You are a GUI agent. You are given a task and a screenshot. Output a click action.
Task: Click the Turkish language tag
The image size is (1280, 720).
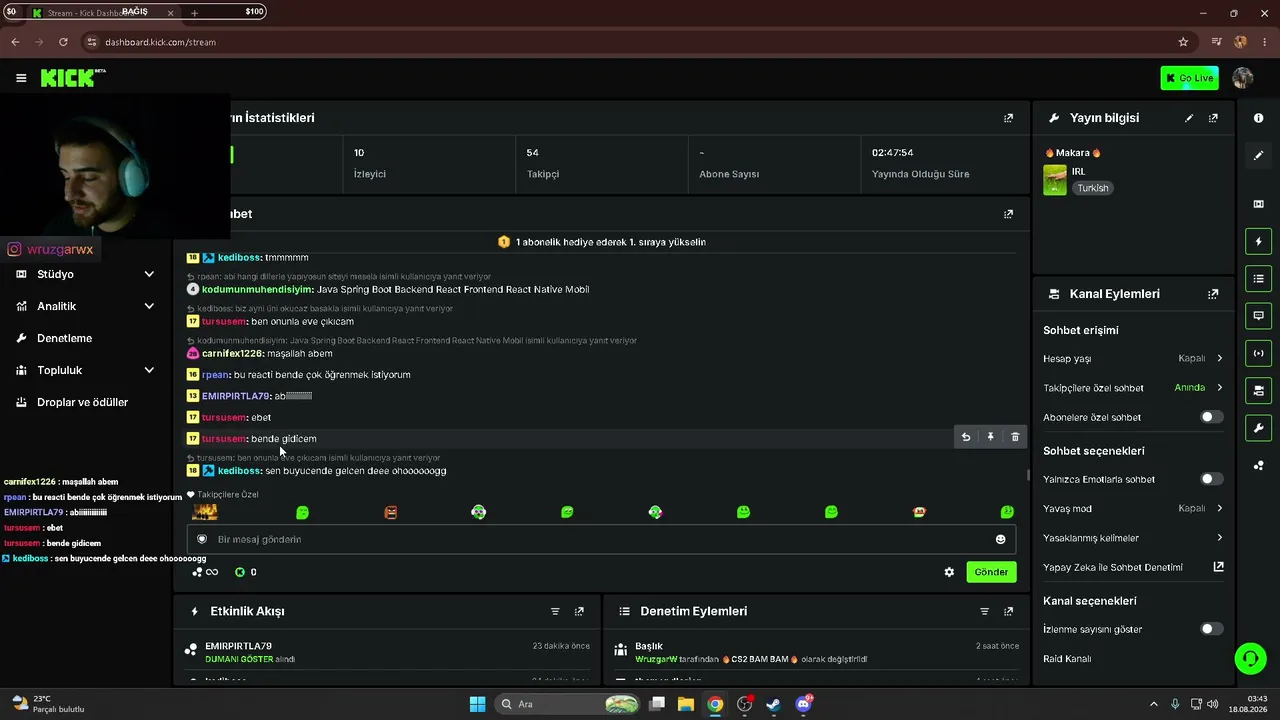[x=1093, y=188]
